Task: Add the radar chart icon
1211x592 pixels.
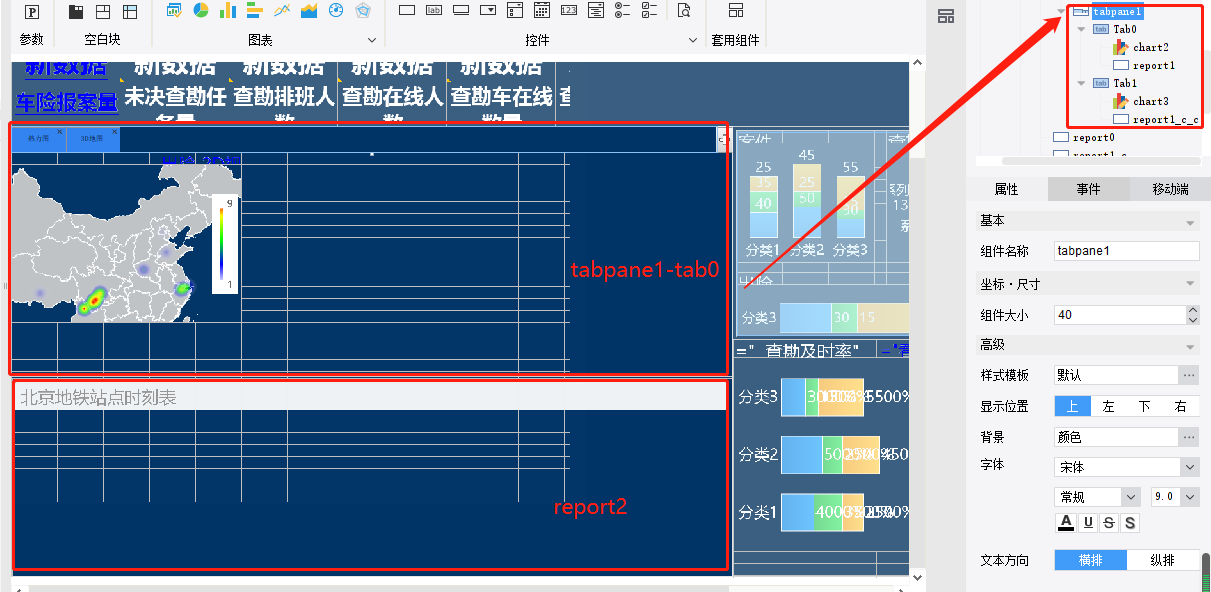Action: point(363,11)
